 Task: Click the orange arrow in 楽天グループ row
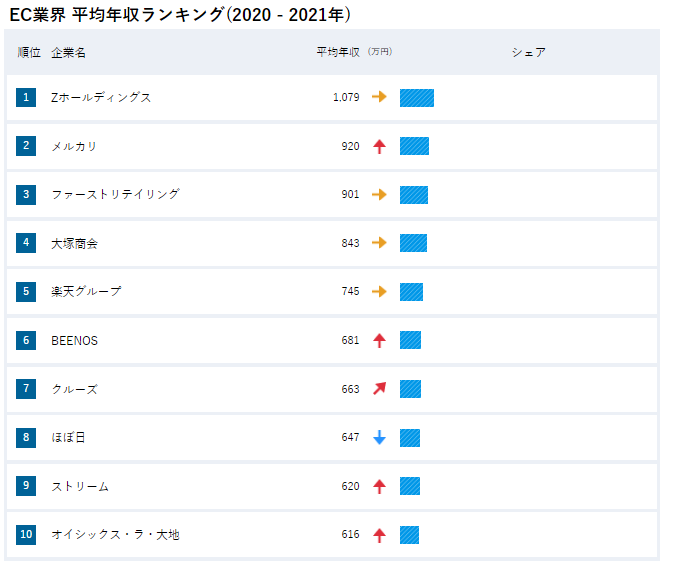(x=379, y=292)
